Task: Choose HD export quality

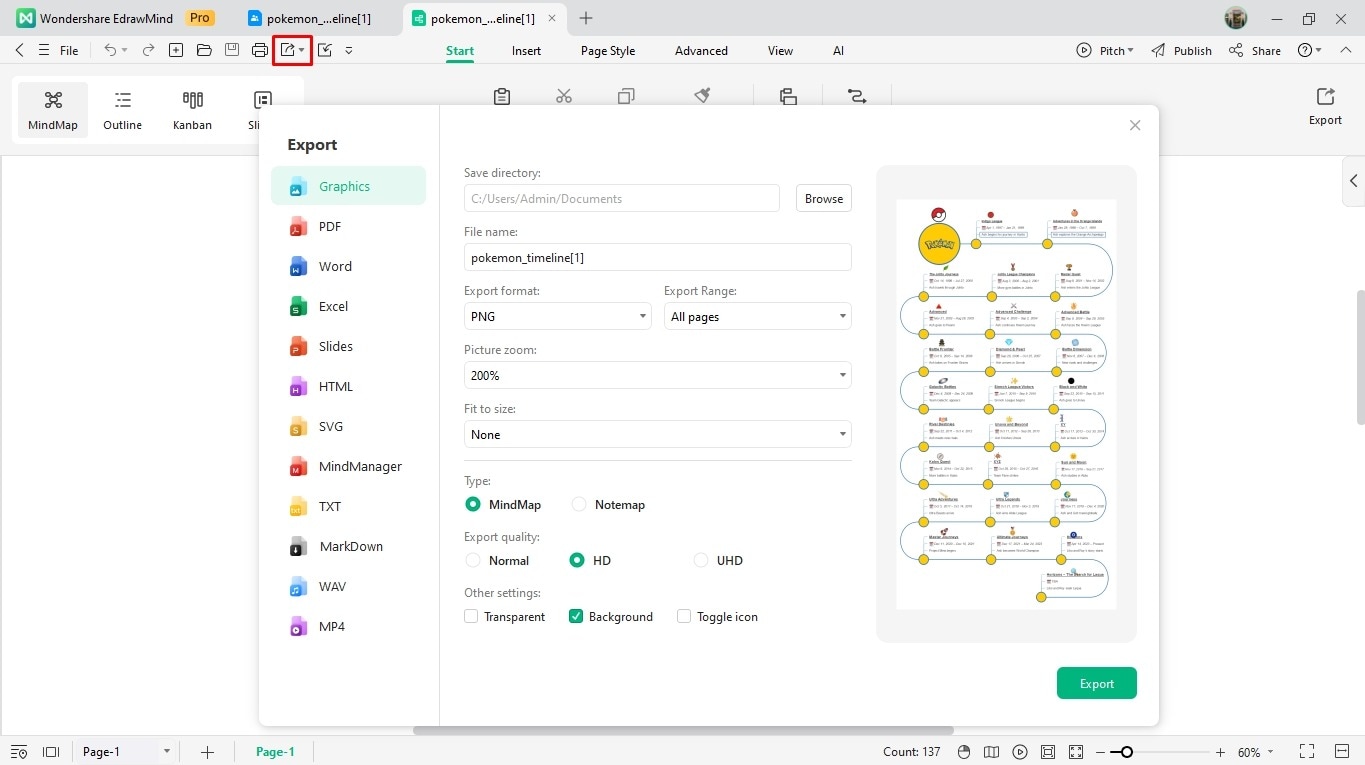Action: click(577, 560)
